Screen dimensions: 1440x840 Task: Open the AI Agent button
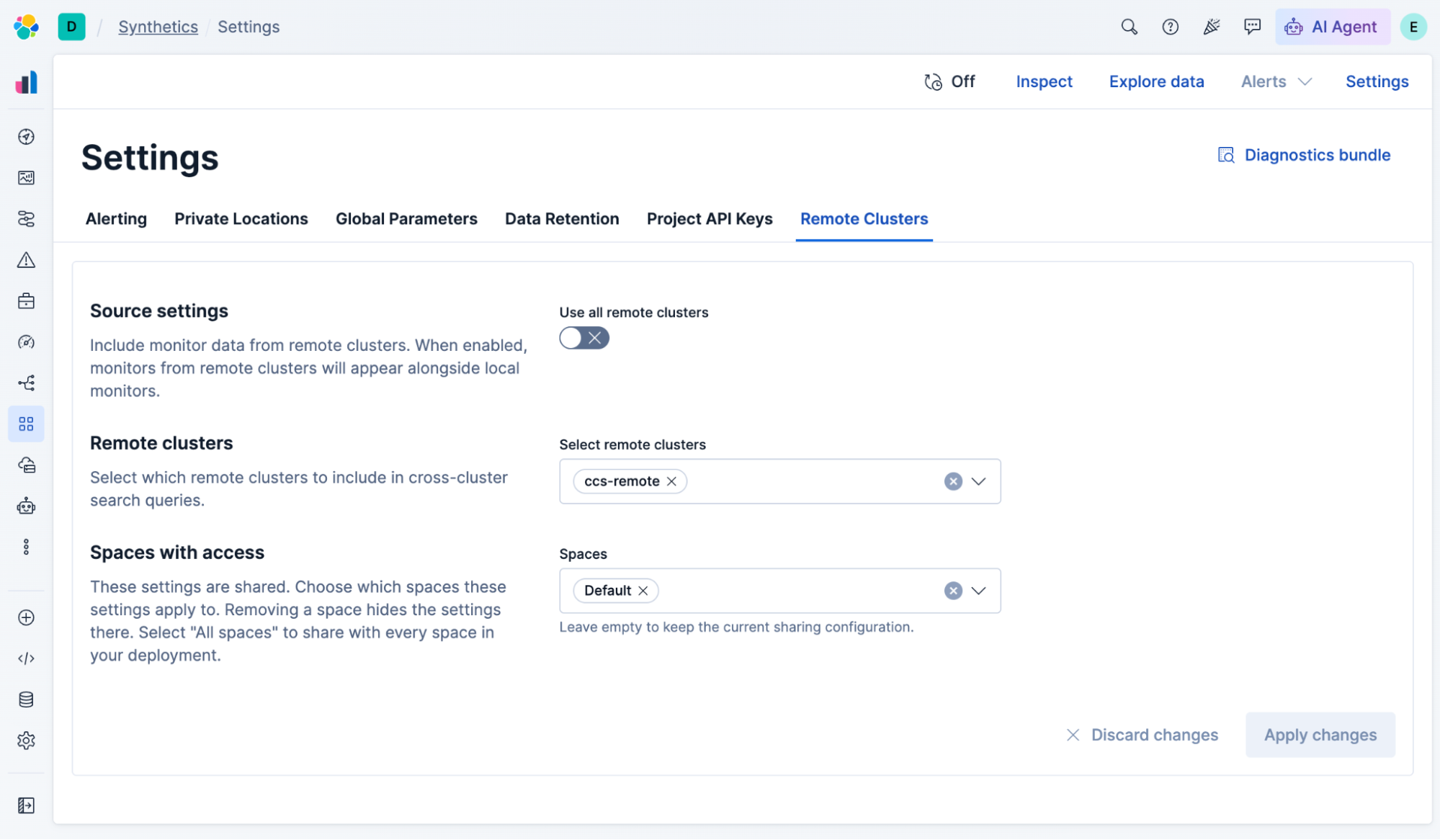pos(1332,27)
